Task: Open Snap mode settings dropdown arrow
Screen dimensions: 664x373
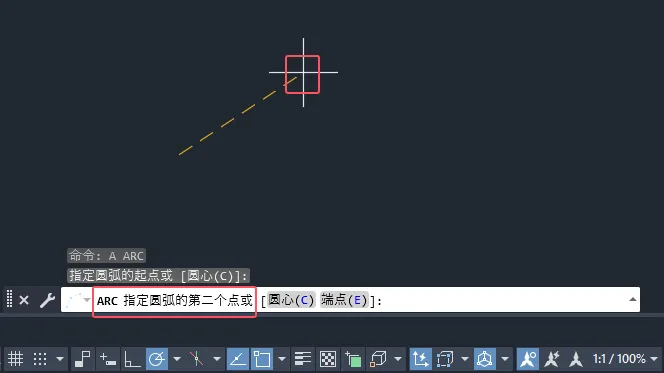Action: 60,359
